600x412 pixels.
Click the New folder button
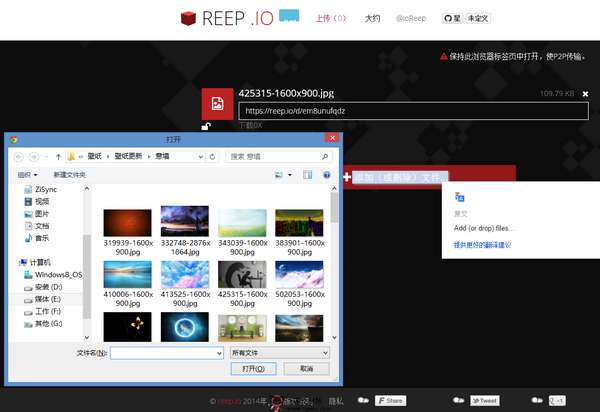69,175
